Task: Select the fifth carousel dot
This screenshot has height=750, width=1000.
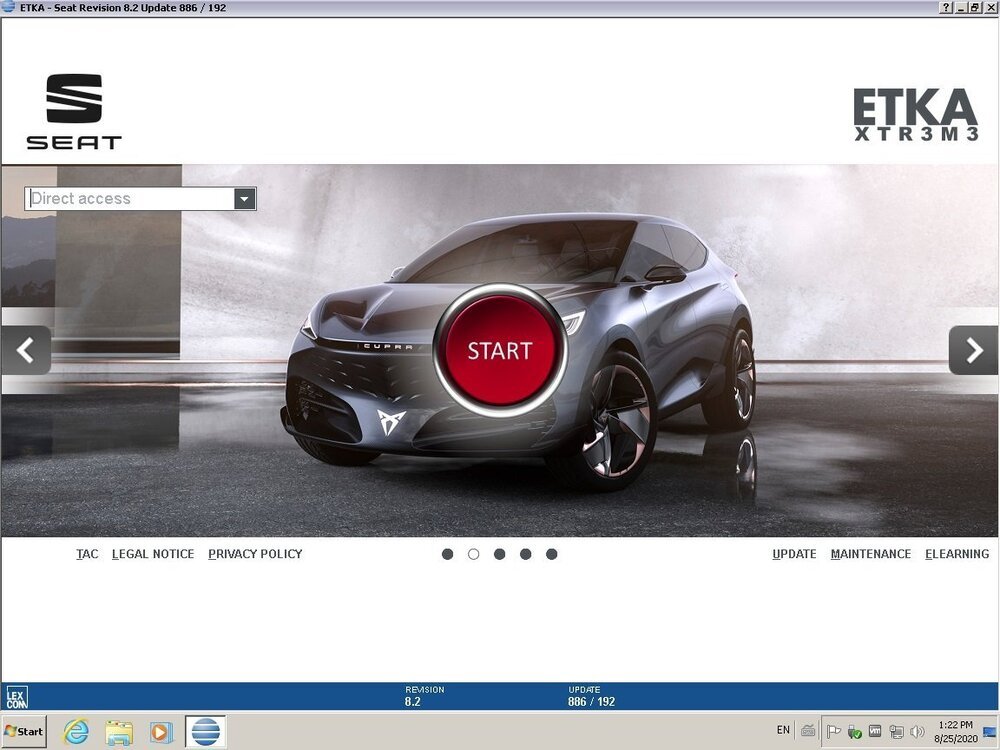Action: pos(551,554)
